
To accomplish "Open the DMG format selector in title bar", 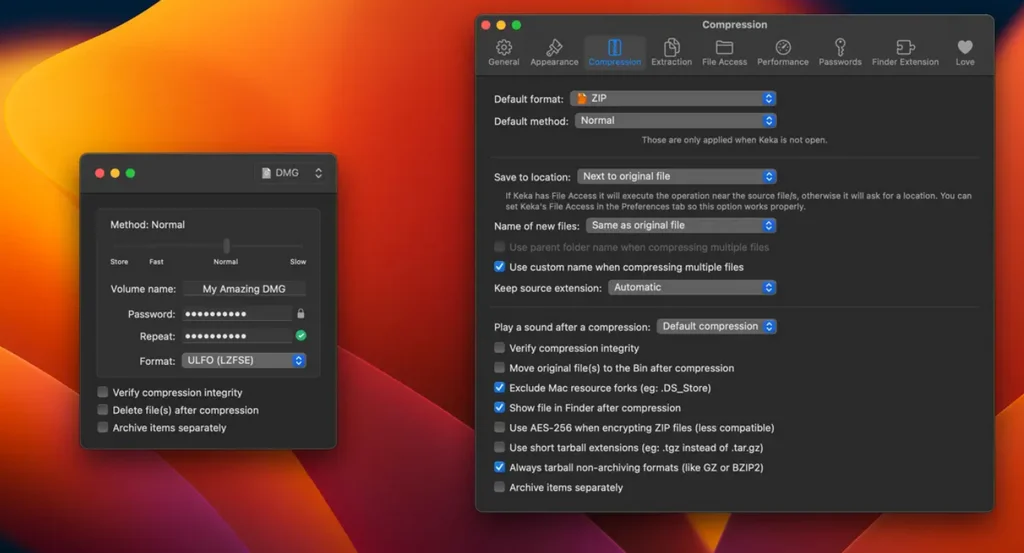I will tap(292, 173).
